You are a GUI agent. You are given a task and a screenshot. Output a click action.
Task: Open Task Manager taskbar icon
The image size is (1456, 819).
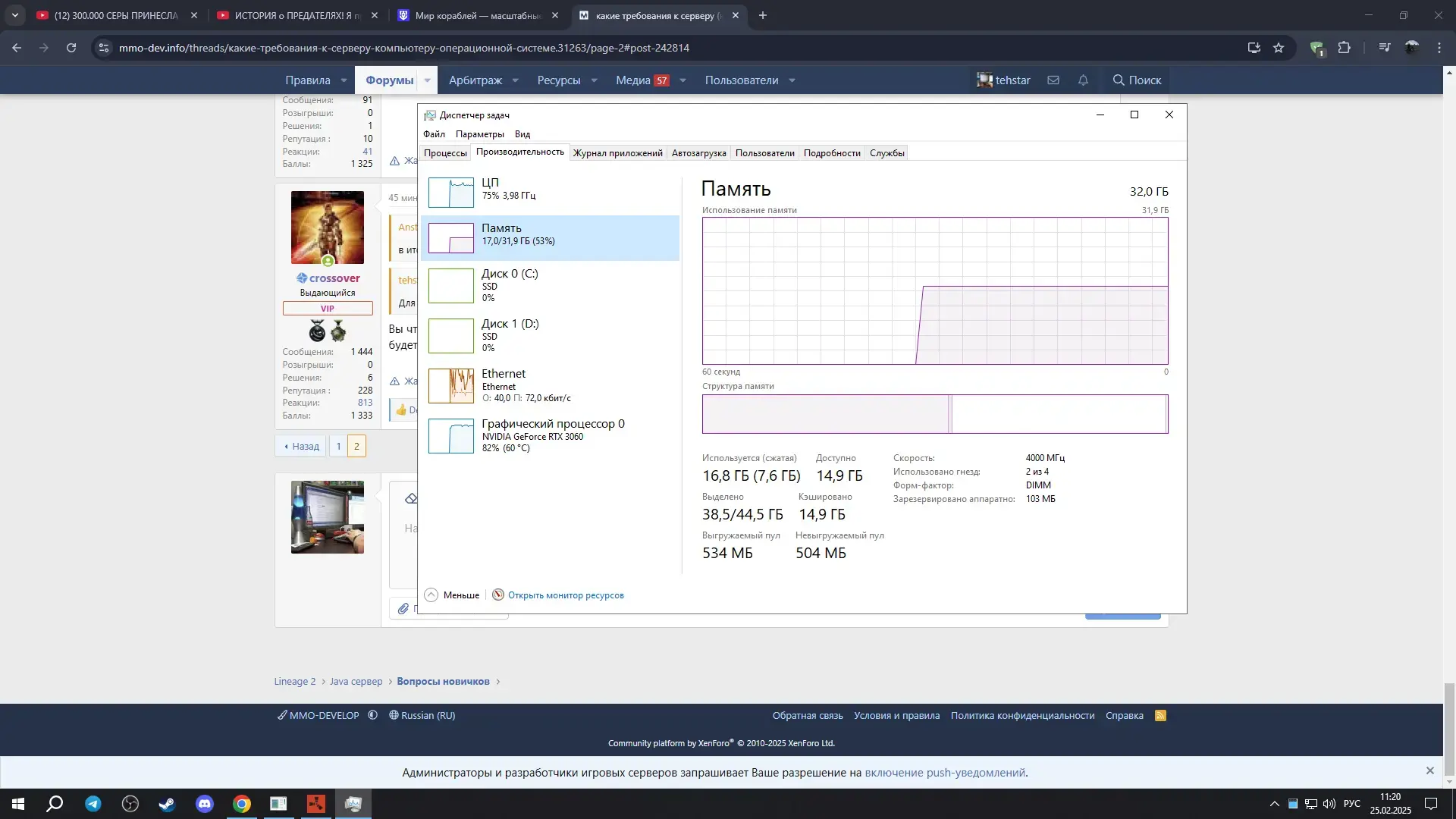click(353, 804)
